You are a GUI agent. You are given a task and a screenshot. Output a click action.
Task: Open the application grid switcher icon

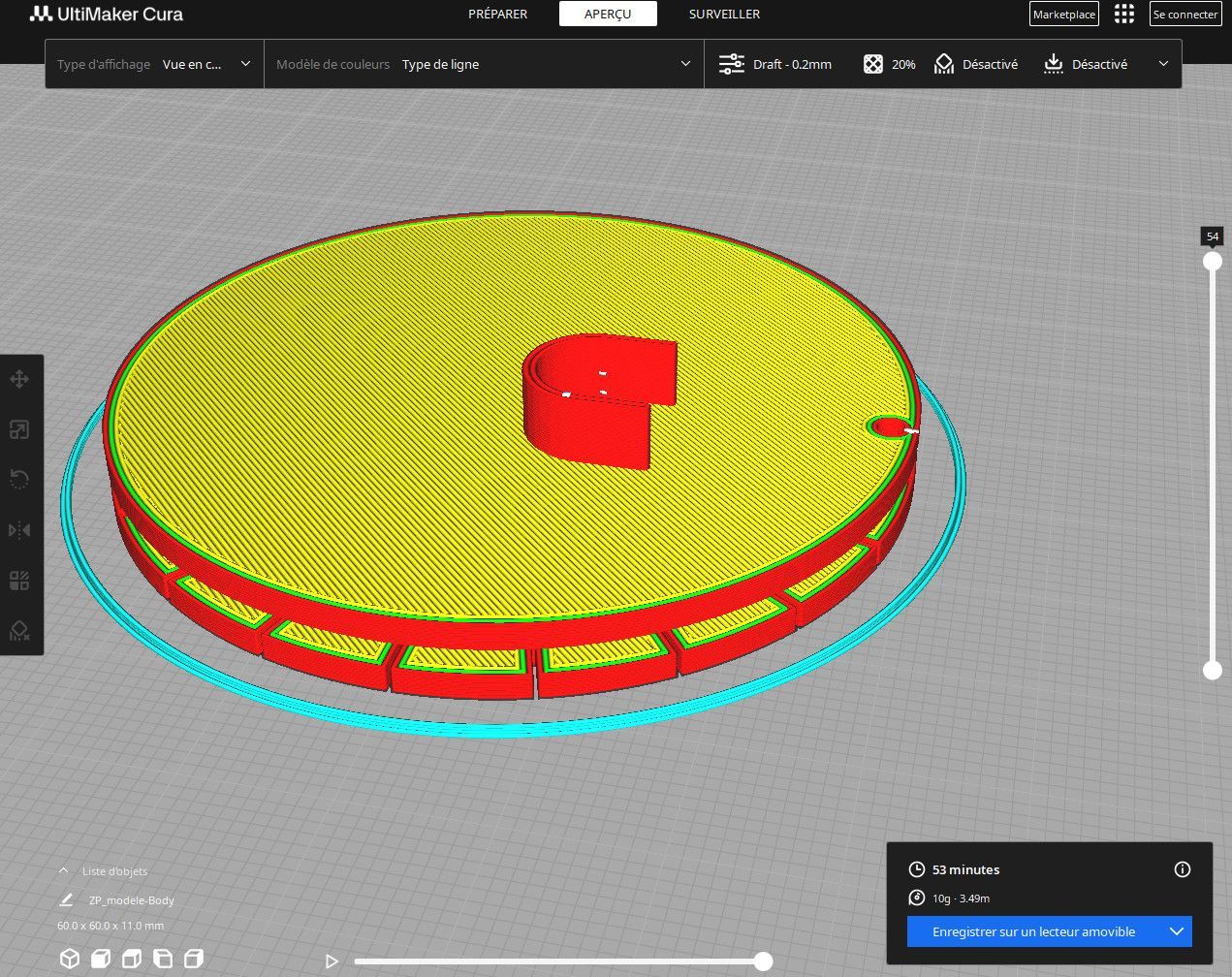click(x=1124, y=14)
